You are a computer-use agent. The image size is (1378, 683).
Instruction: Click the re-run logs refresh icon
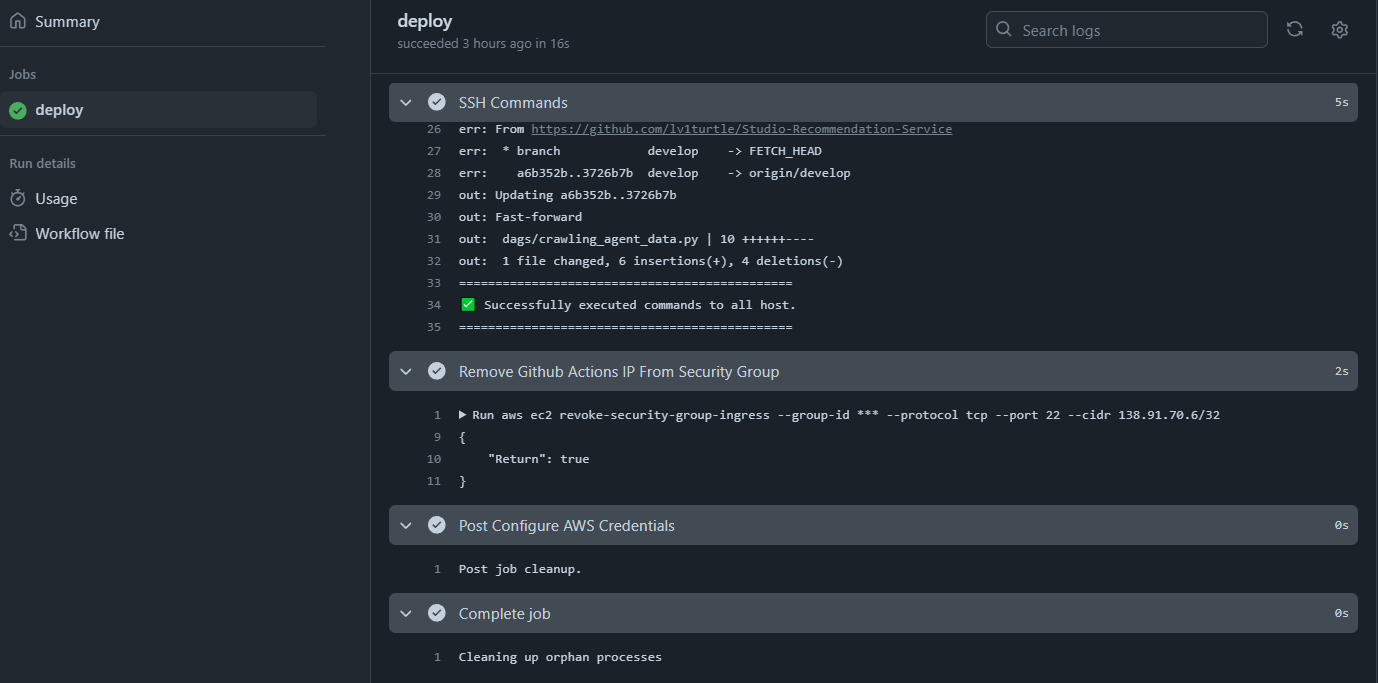pyautogui.click(x=1294, y=29)
